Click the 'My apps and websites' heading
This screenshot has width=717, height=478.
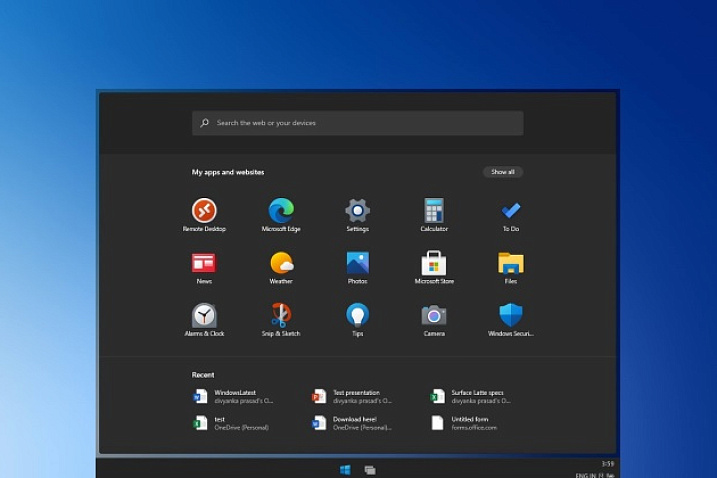click(x=228, y=172)
